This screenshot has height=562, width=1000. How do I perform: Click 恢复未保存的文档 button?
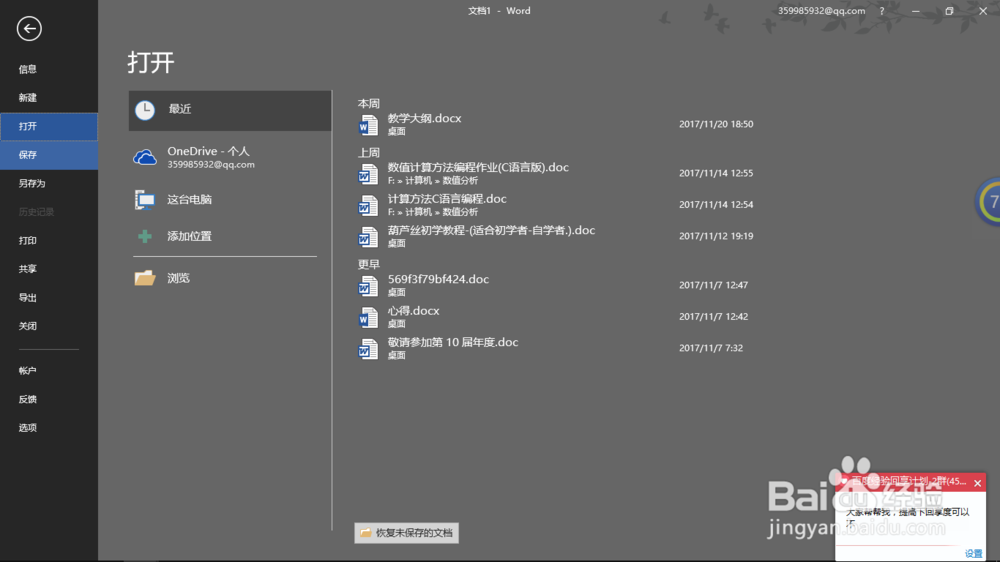pos(406,533)
